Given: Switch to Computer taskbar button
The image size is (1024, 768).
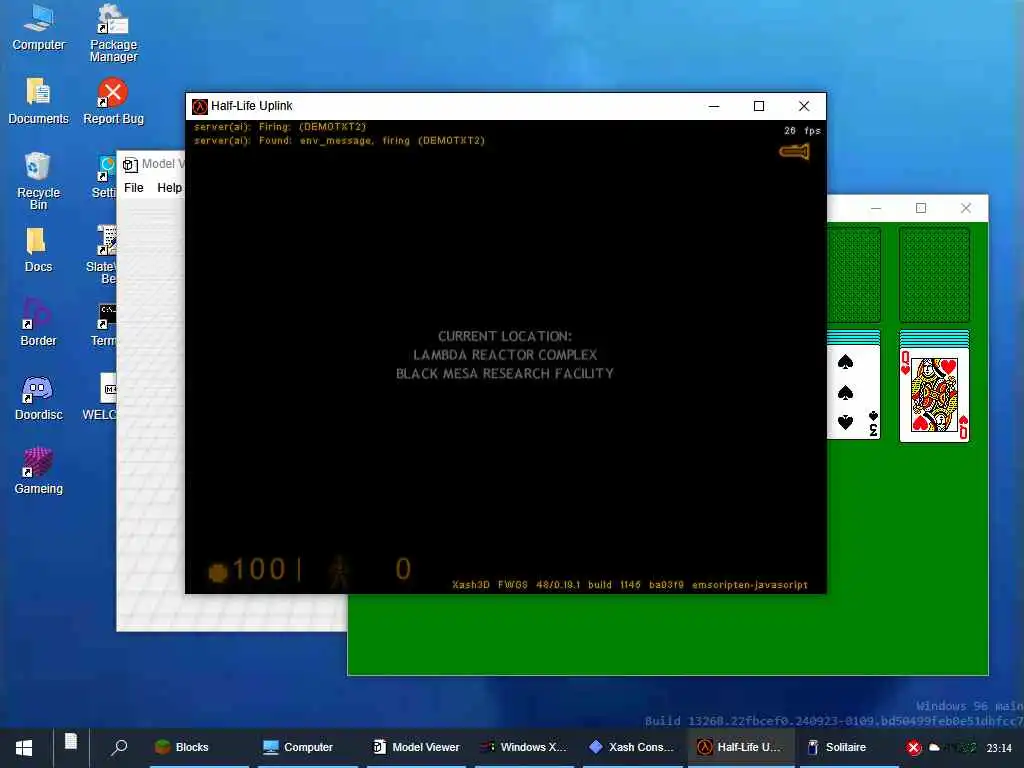Looking at the screenshot, I should coord(308,747).
